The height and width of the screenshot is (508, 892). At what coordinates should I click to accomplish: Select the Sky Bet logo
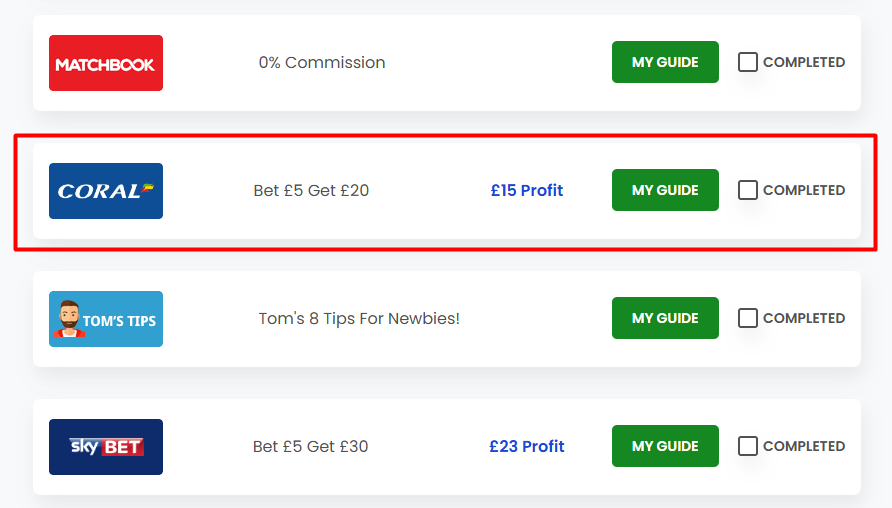point(106,447)
